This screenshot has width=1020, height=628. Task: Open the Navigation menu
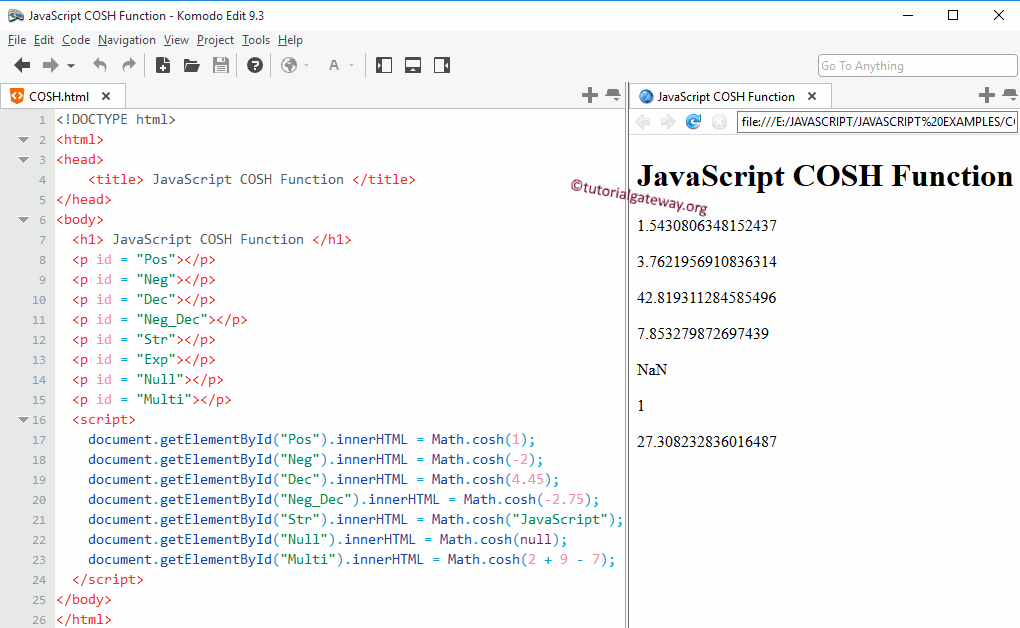coord(127,40)
